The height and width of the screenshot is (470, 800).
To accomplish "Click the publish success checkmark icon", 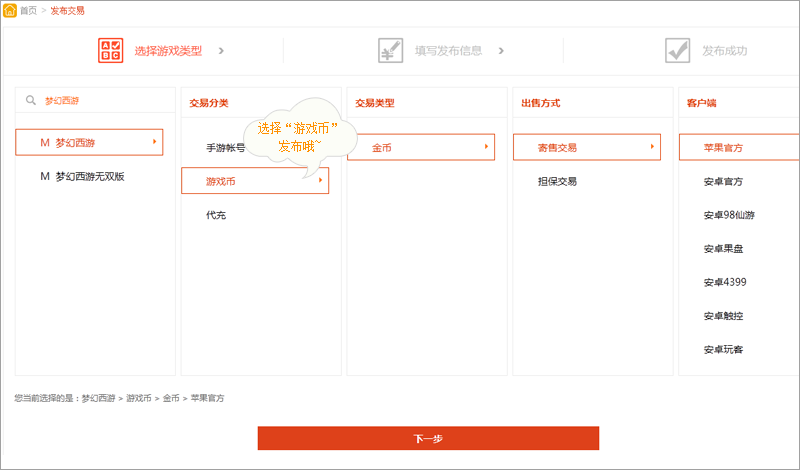I will pyautogui.click(x=677, y=50).
